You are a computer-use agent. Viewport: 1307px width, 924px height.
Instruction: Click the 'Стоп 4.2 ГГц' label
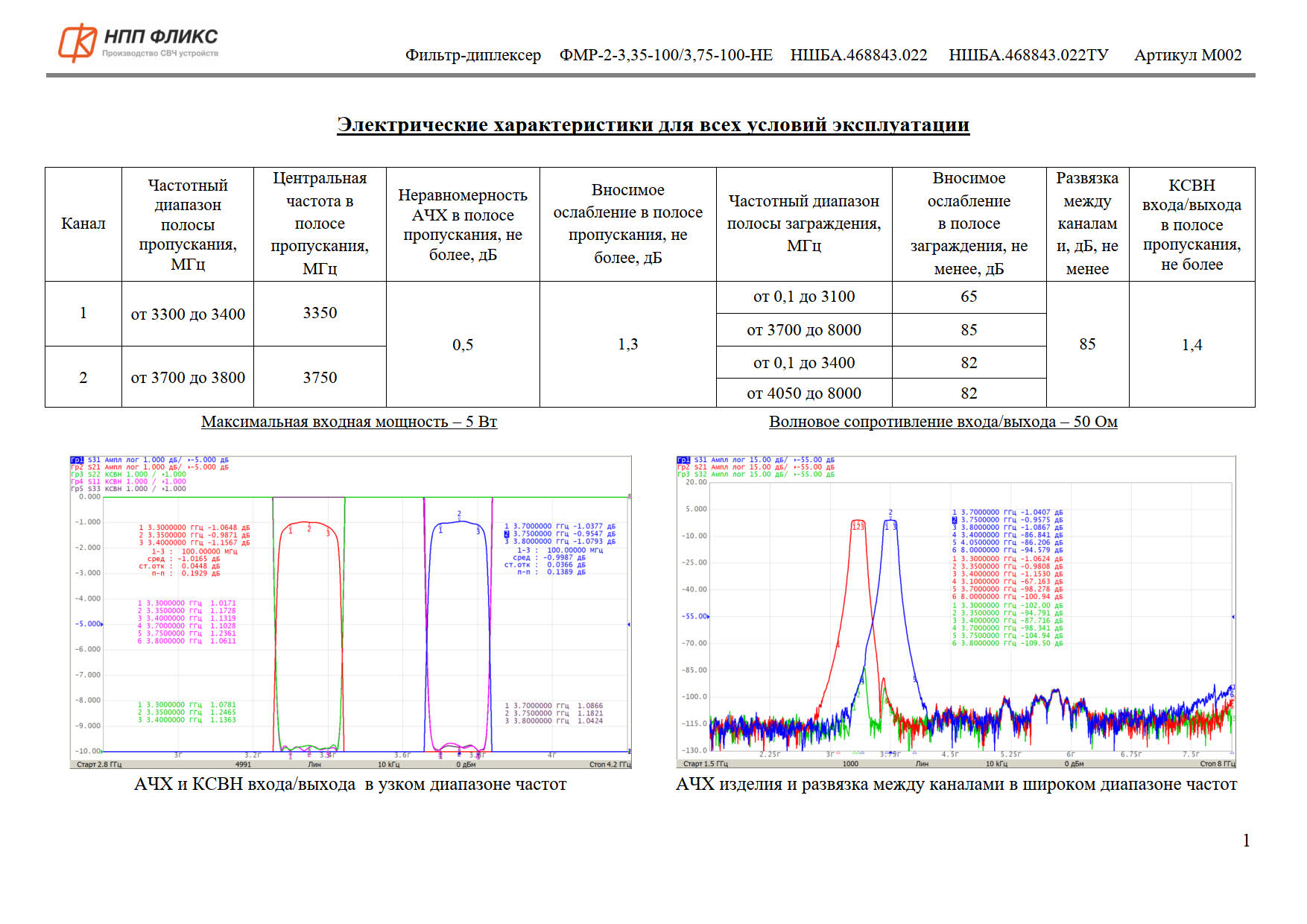(610, 765)
